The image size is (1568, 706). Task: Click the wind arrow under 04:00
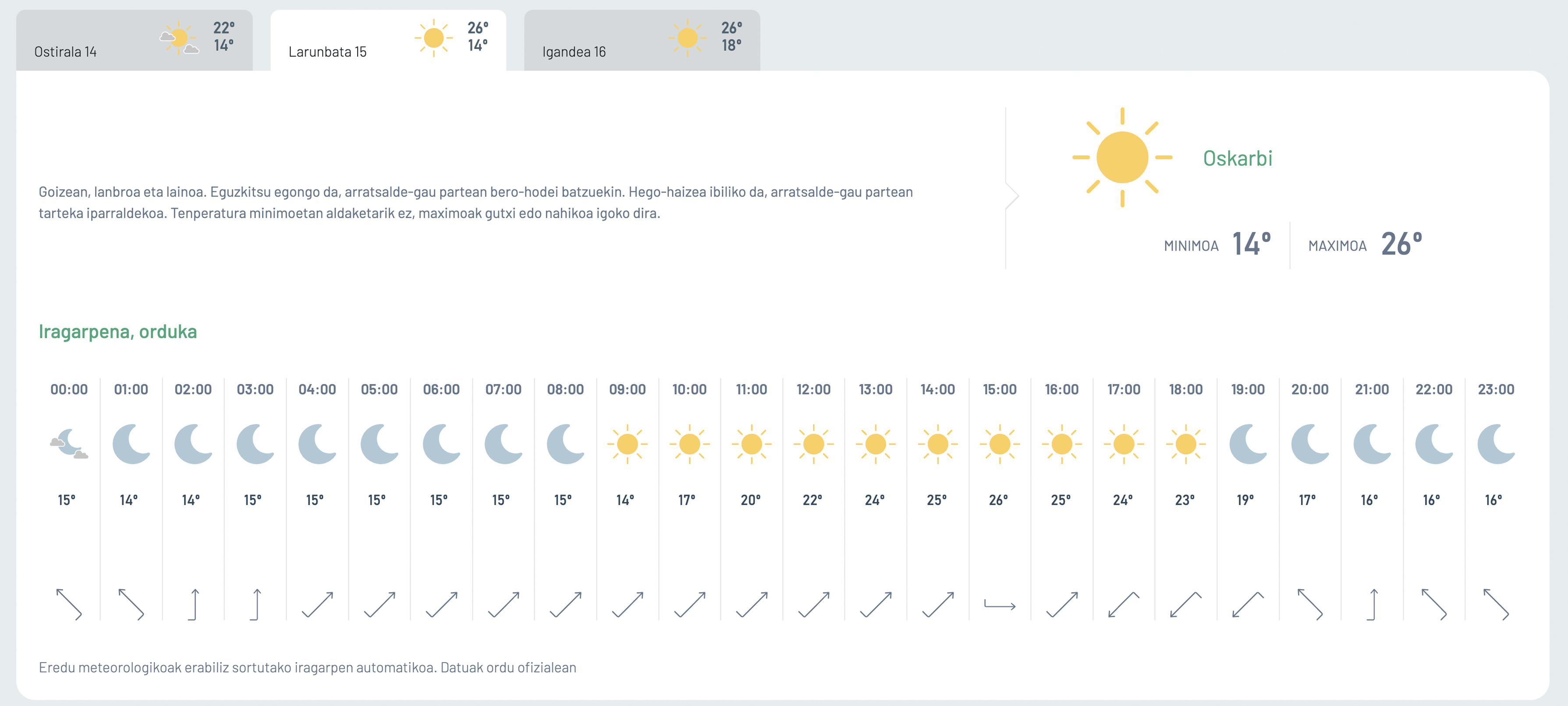coord(317,604)
